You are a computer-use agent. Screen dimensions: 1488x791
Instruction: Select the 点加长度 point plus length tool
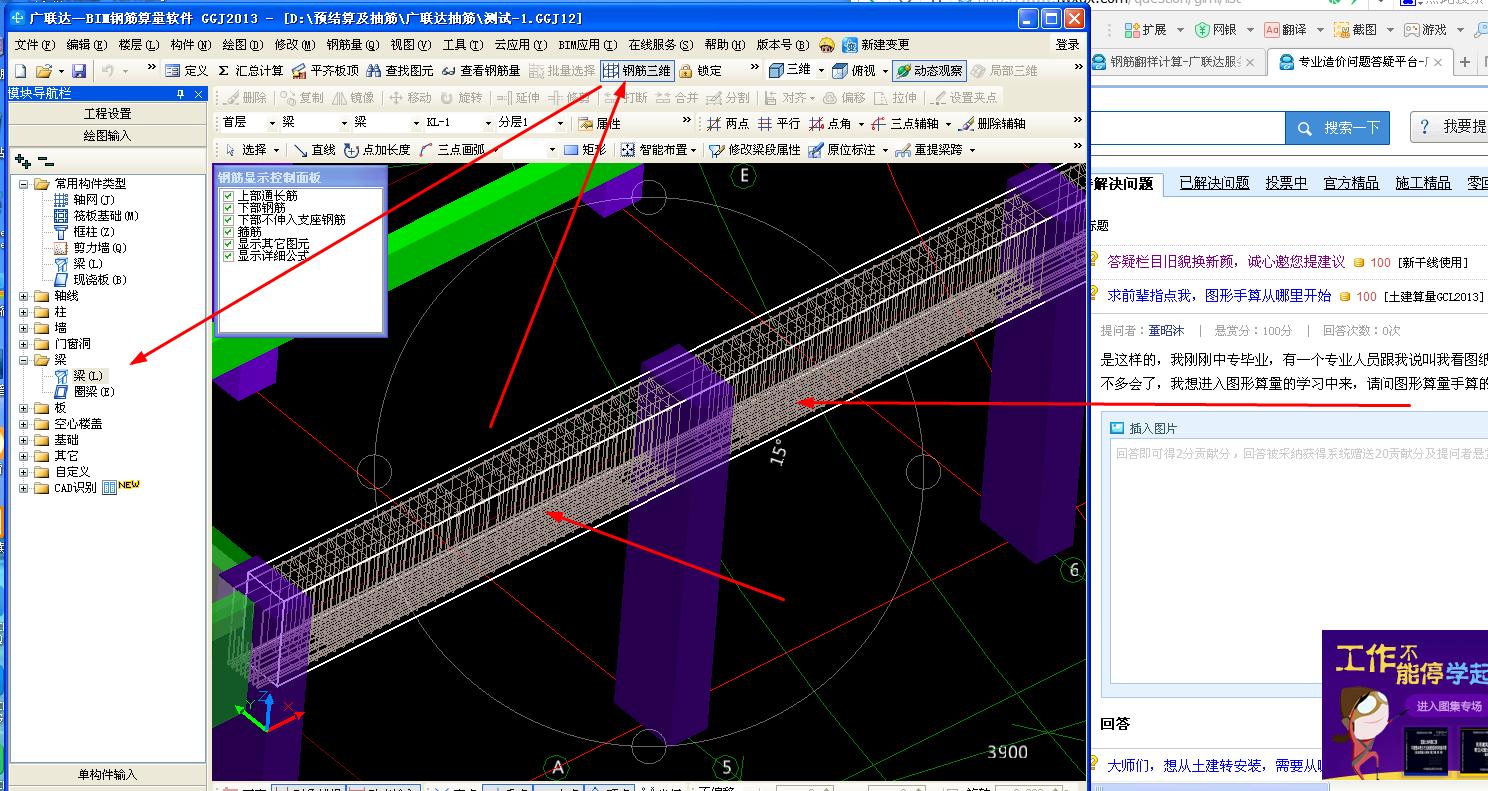pos(377,150)
